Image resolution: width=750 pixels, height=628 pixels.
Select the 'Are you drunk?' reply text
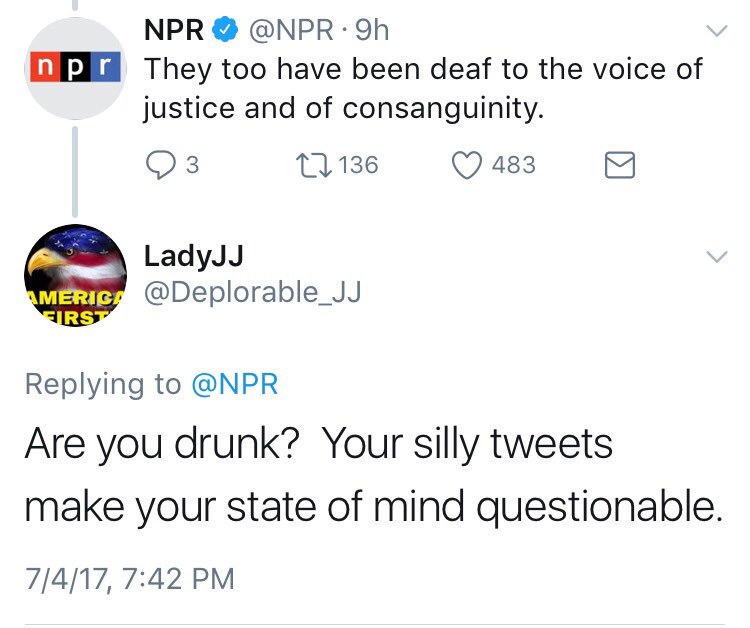373,475
